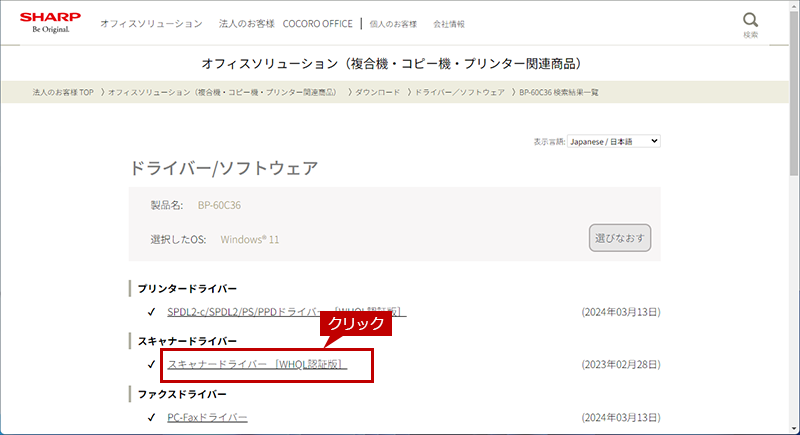Click the プリンタードライバー section heading
This screenshot has height=435, width=800.
tap(187, 289)
